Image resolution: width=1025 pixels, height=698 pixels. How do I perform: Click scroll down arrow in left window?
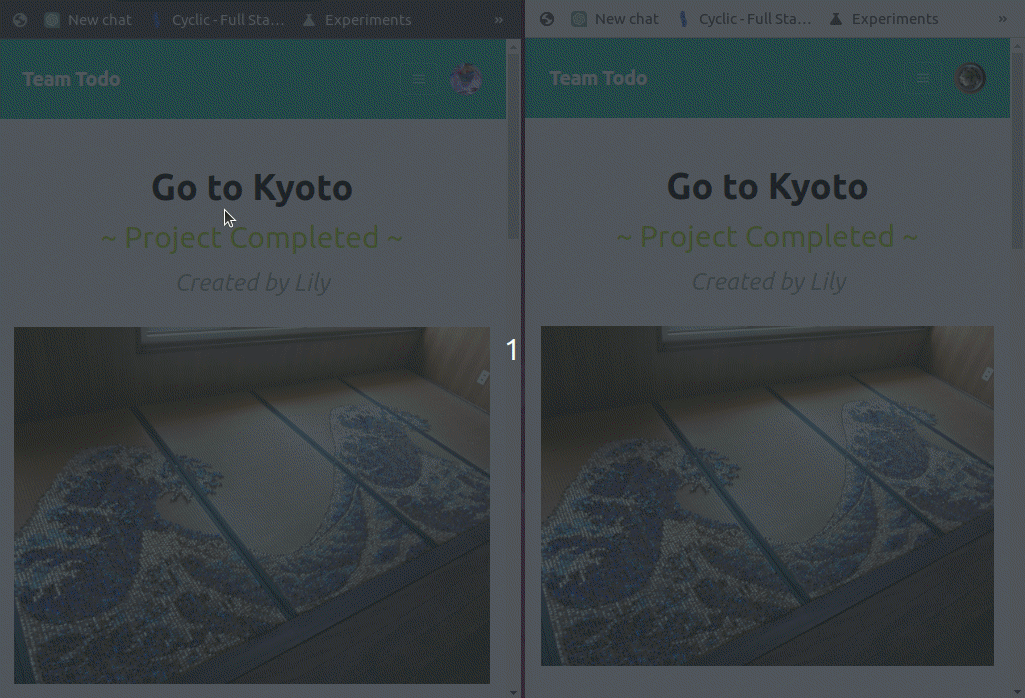click(513, 692)
